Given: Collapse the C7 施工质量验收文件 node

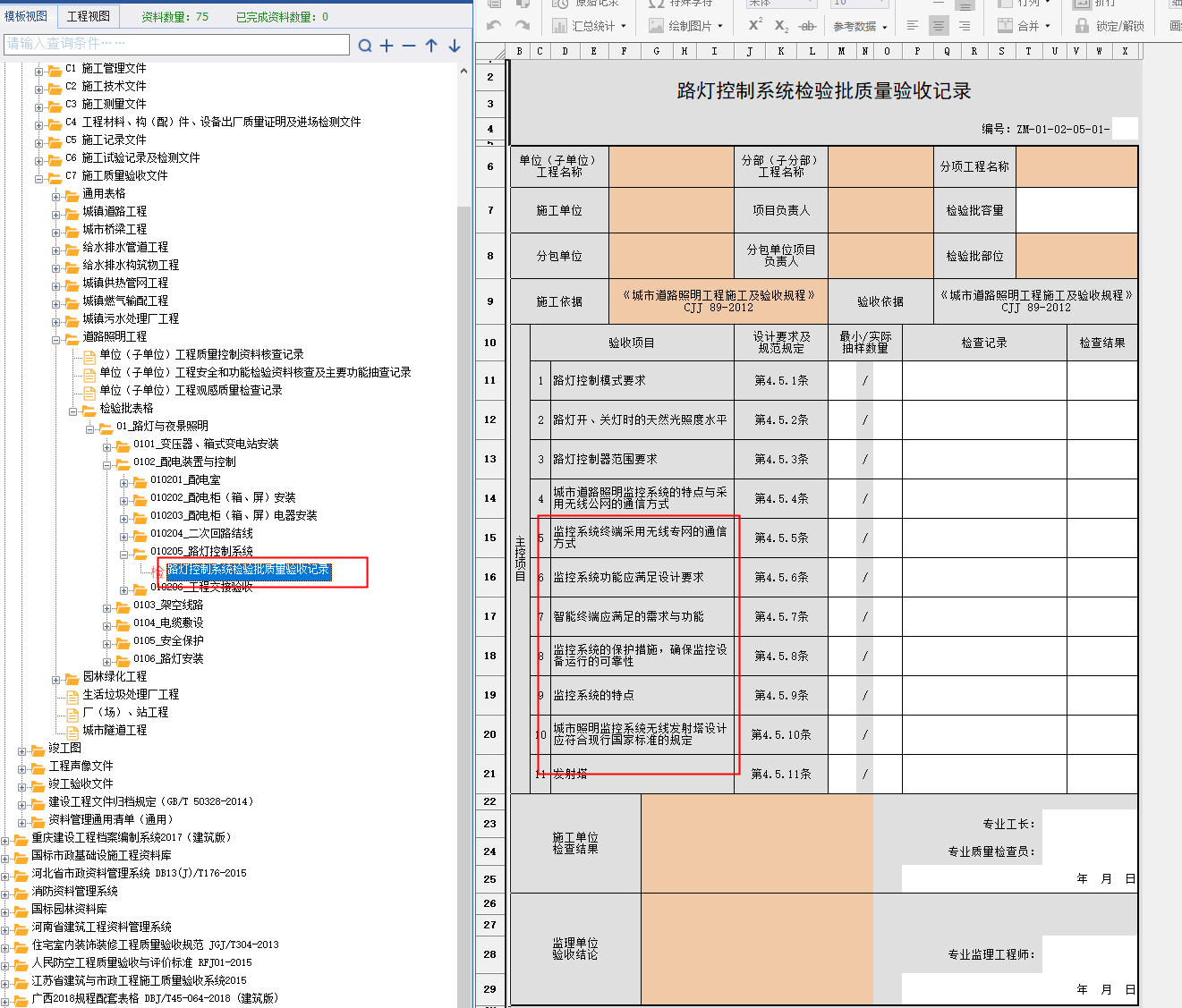Looking at the screenshot, I should click(39, 178).
